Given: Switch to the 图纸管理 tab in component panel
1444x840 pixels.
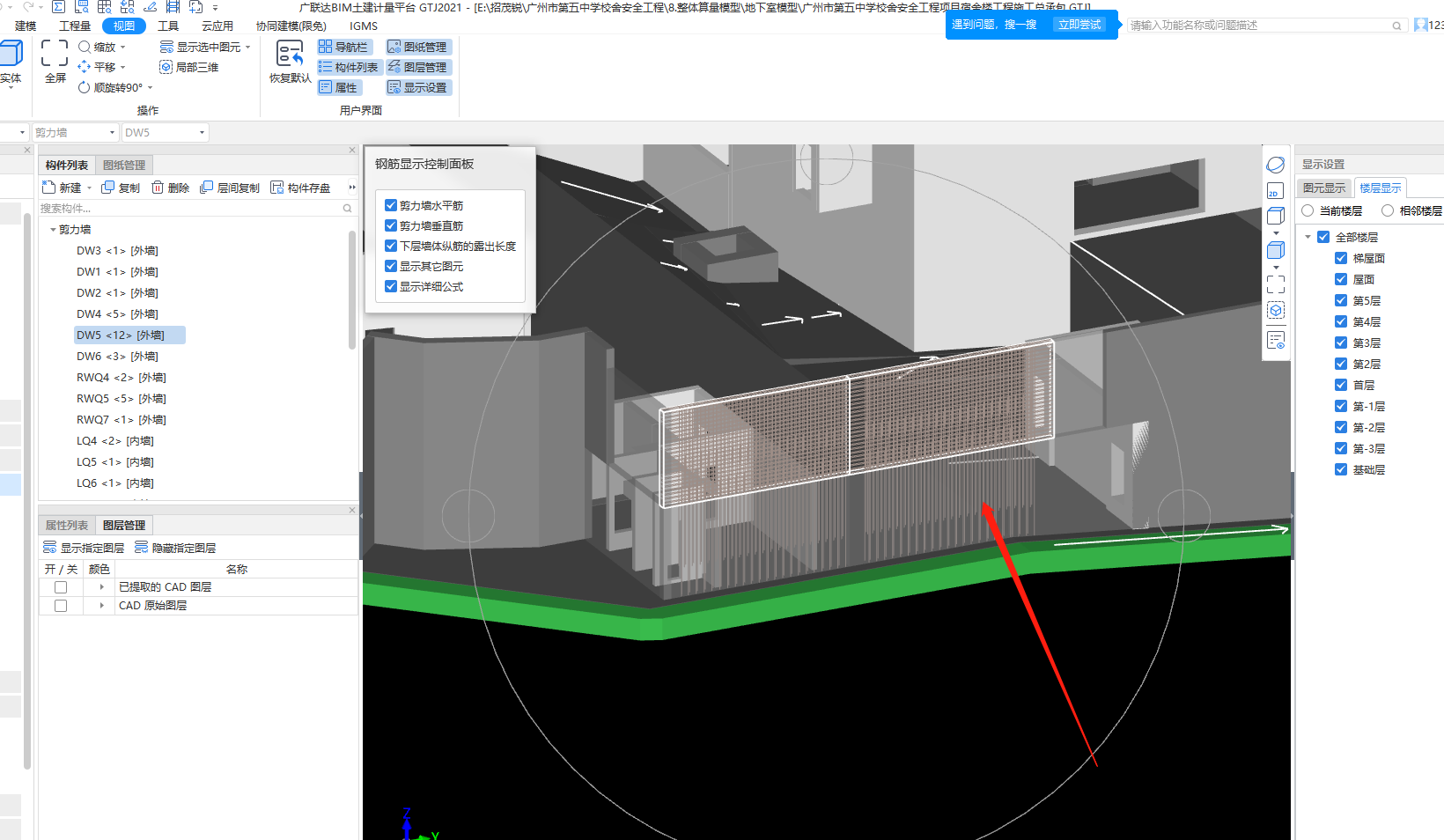Looking at the screenshot, I should (x=124, y=166).
